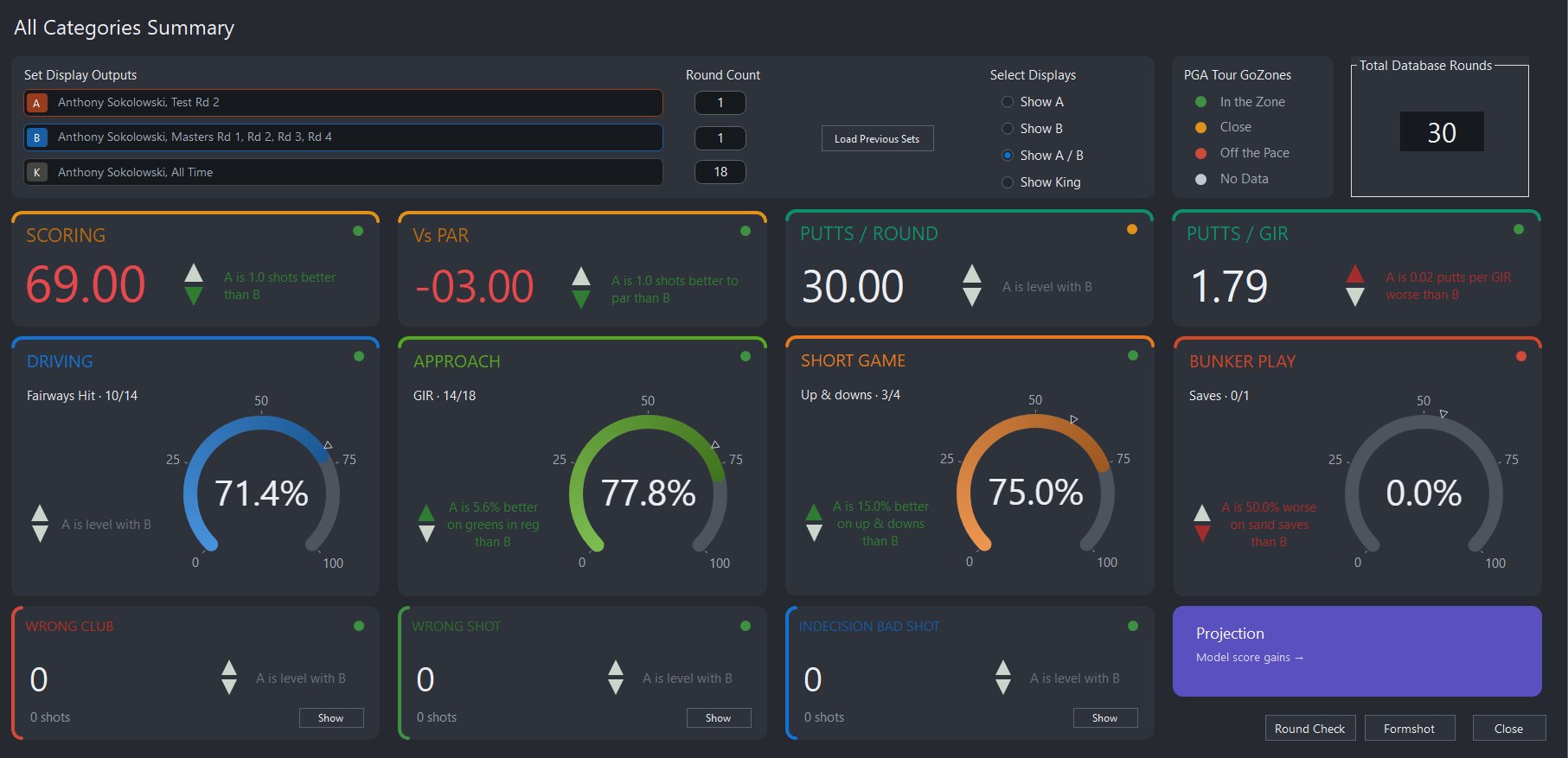This screenshot has width=1568, height=758.
Task: Select the Show A / B radio button
Action: tap(1008, 156)
